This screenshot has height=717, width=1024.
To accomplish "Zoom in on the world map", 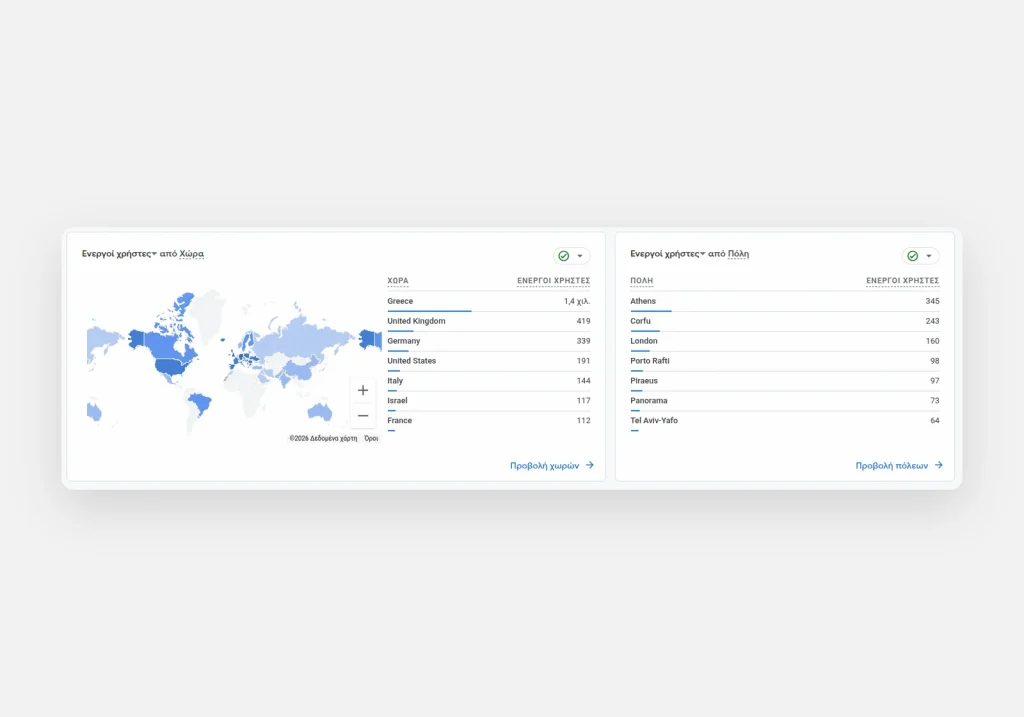I will pos(362,390).
